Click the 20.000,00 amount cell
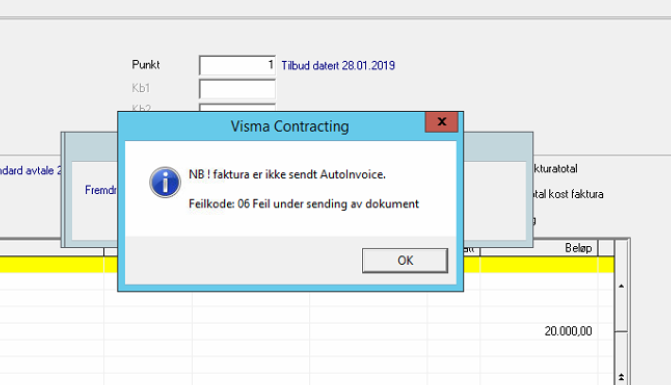The height and width of the screenshot is (385, 671). (x=568, y=331)
